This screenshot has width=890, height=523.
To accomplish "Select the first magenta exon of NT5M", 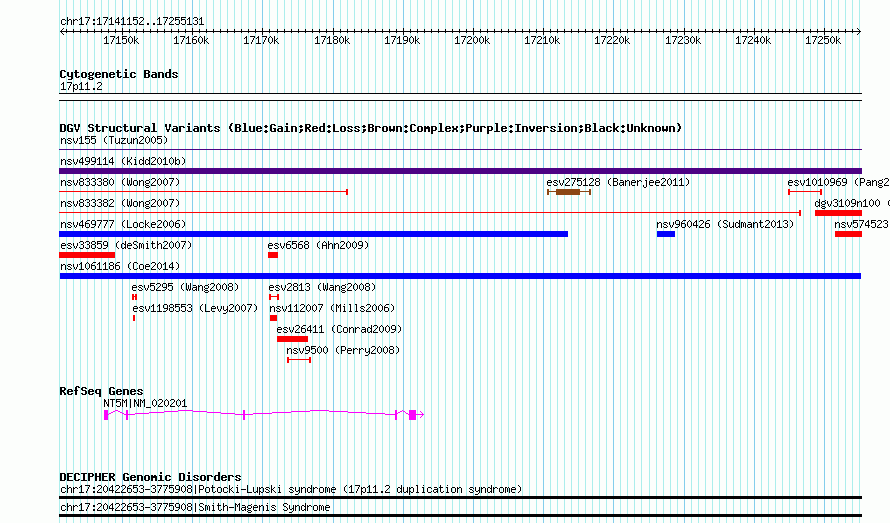I will (106, 415).
